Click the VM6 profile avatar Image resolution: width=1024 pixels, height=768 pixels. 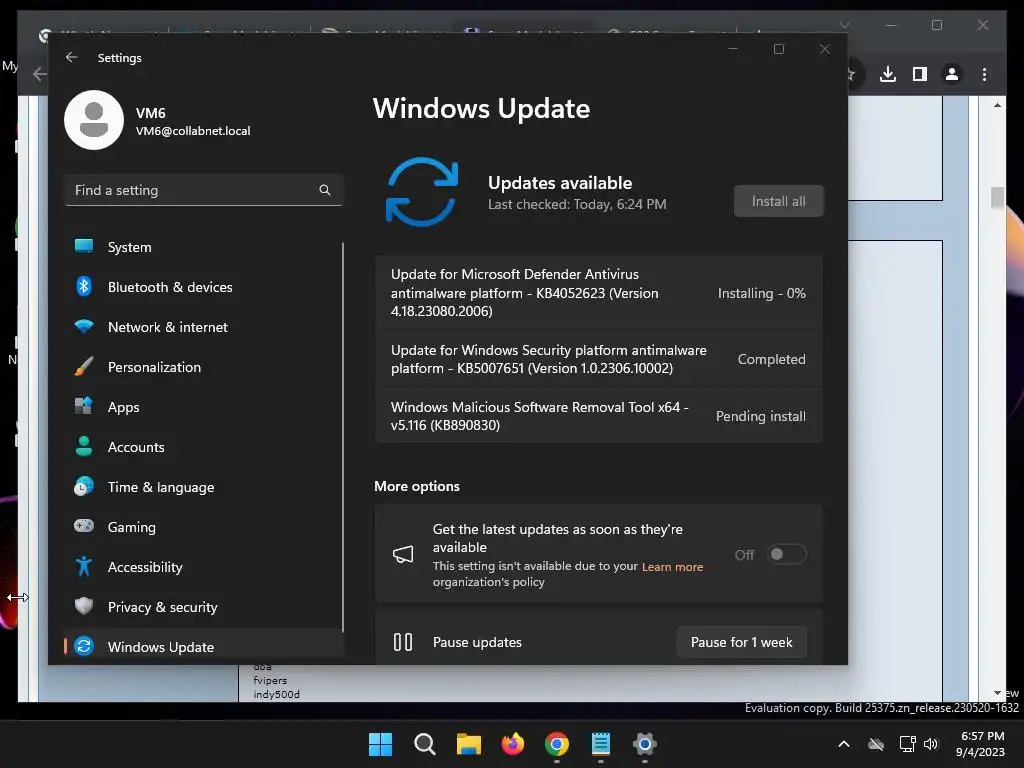click(94, 120)
